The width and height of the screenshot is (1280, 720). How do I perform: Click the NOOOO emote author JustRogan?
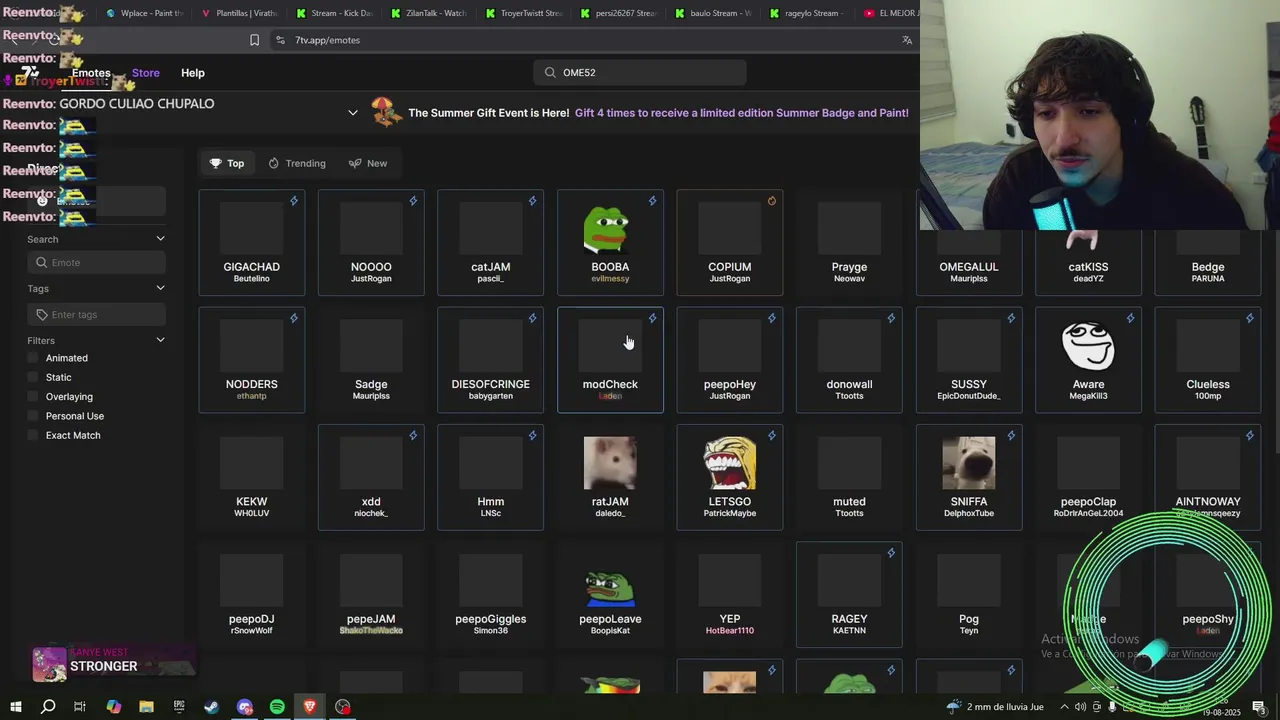(371, 279)
